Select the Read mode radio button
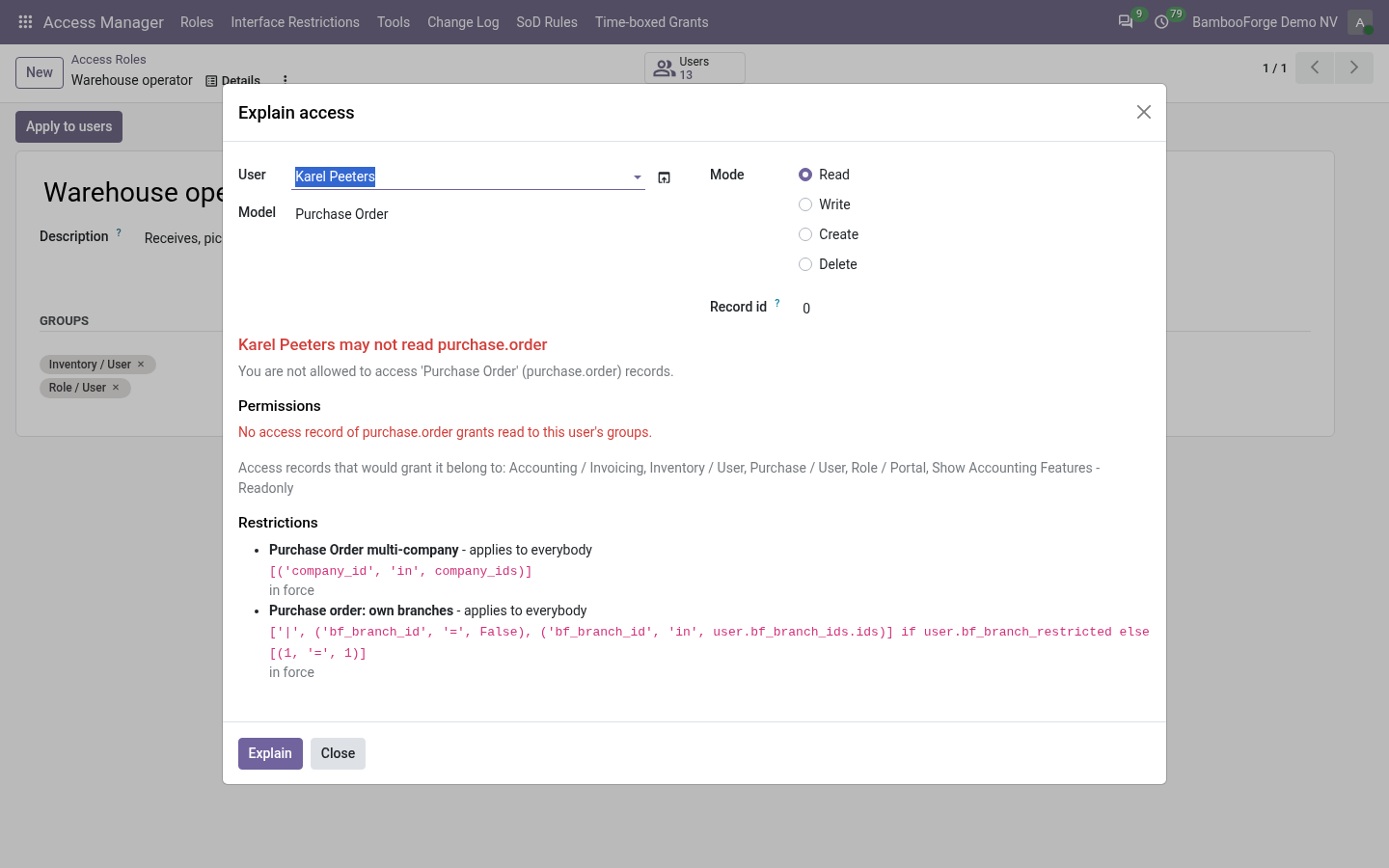This screenshot has width=1389, height=868. [x=805, y=175]
